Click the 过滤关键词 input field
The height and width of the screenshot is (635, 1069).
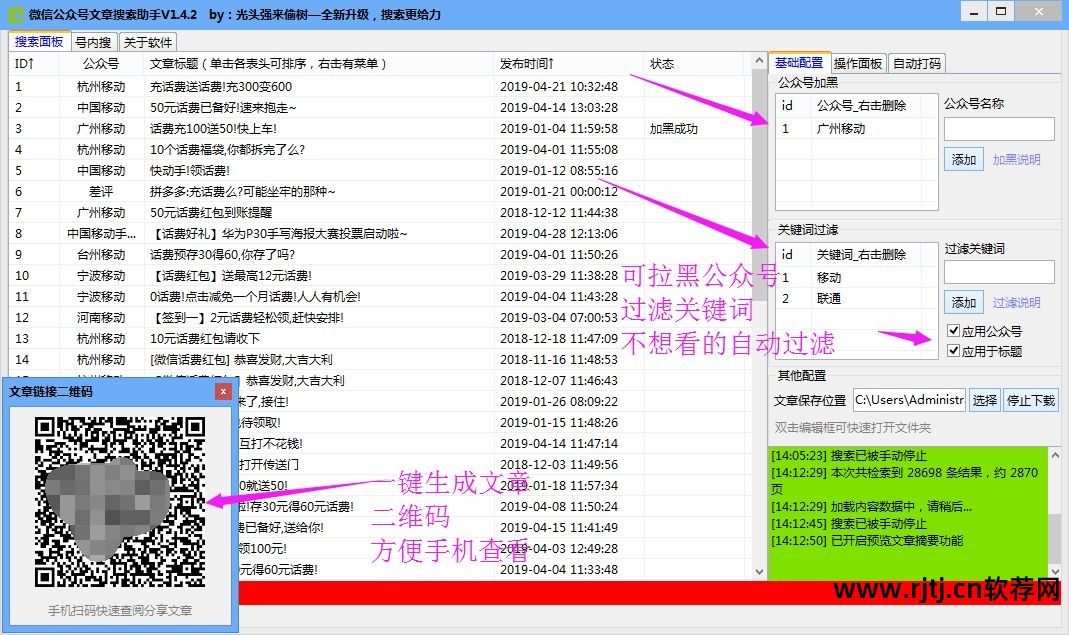point(999,272)
